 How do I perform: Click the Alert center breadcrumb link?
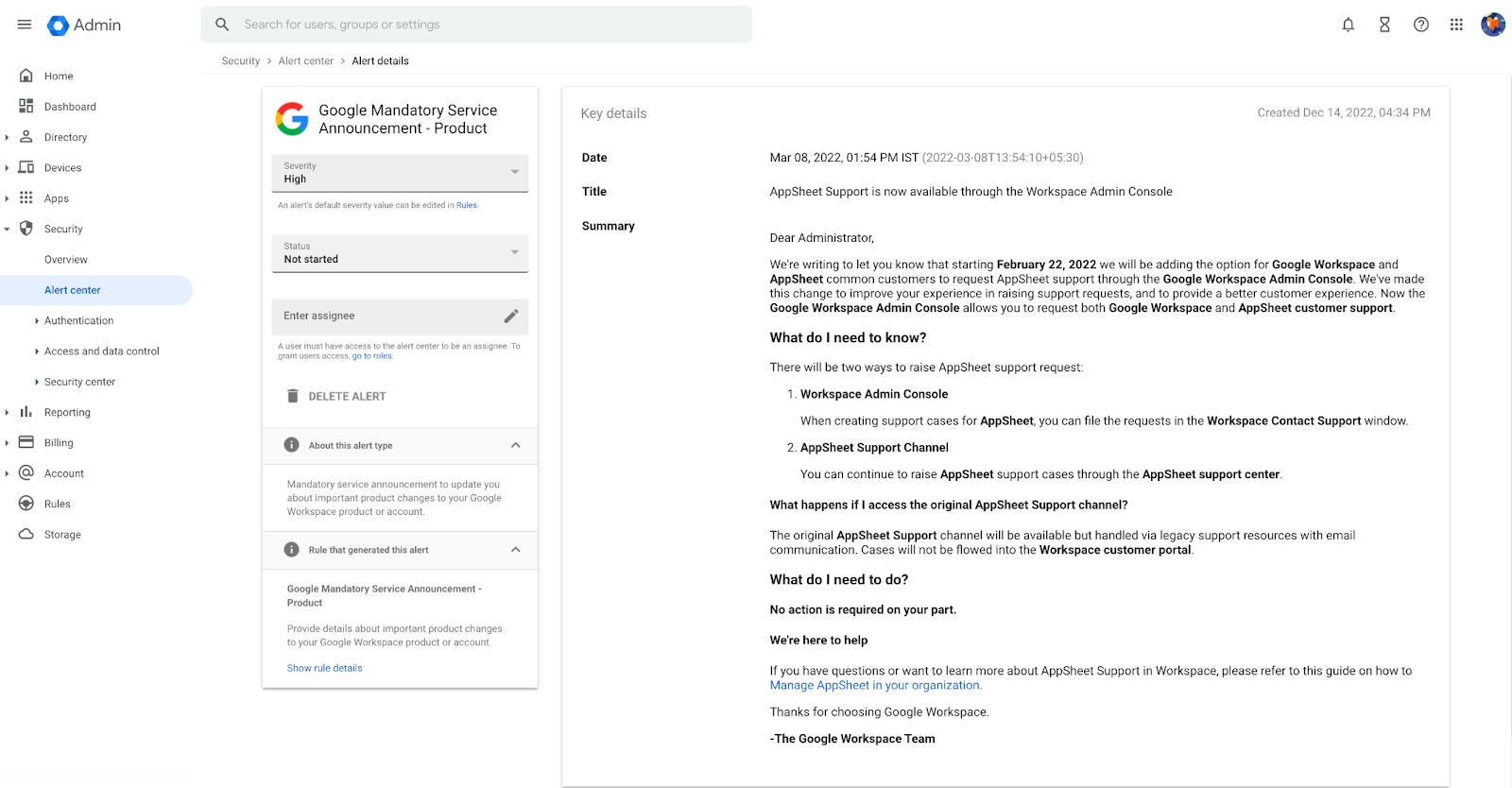[x=306, y=60]
